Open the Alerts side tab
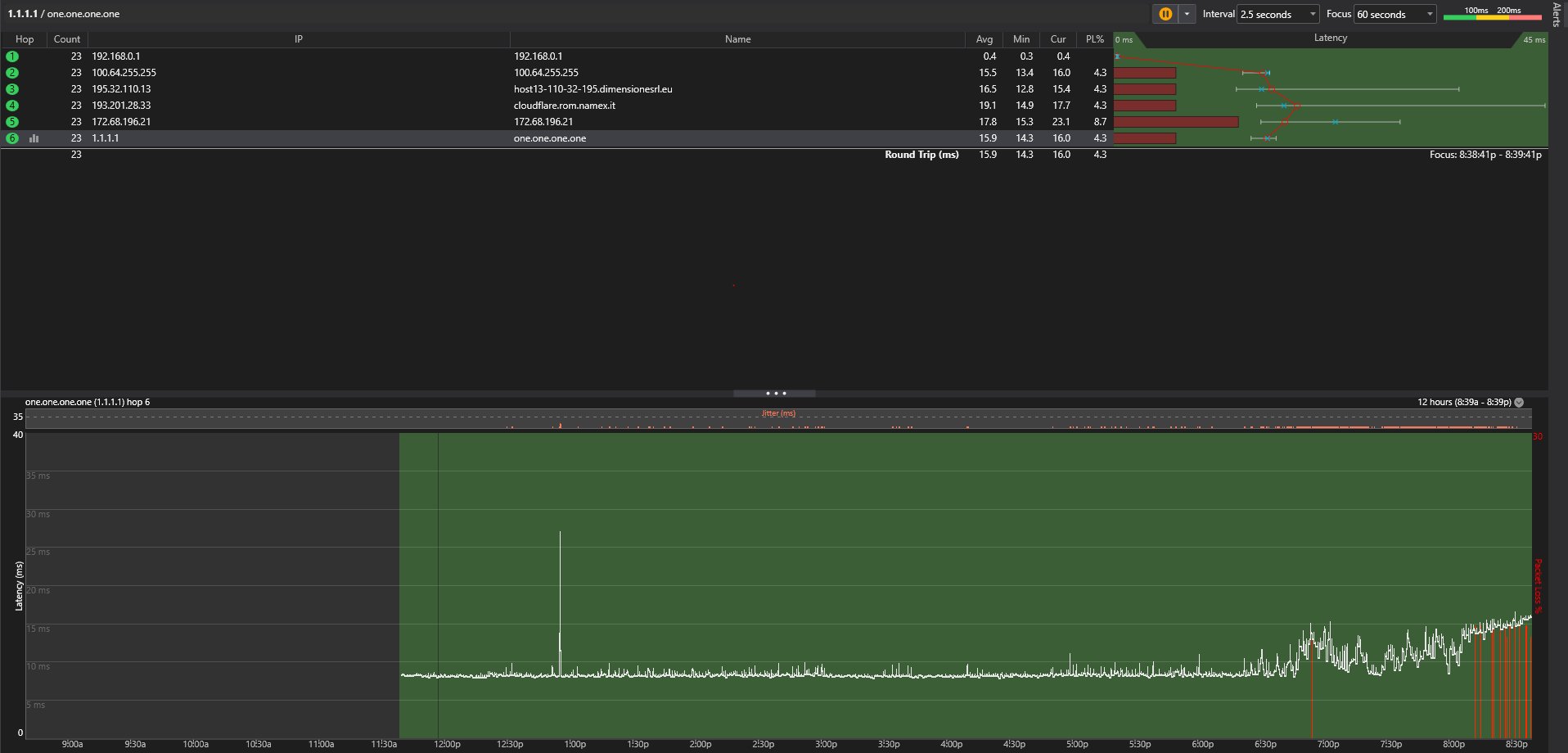 (x=1557, y=15)
